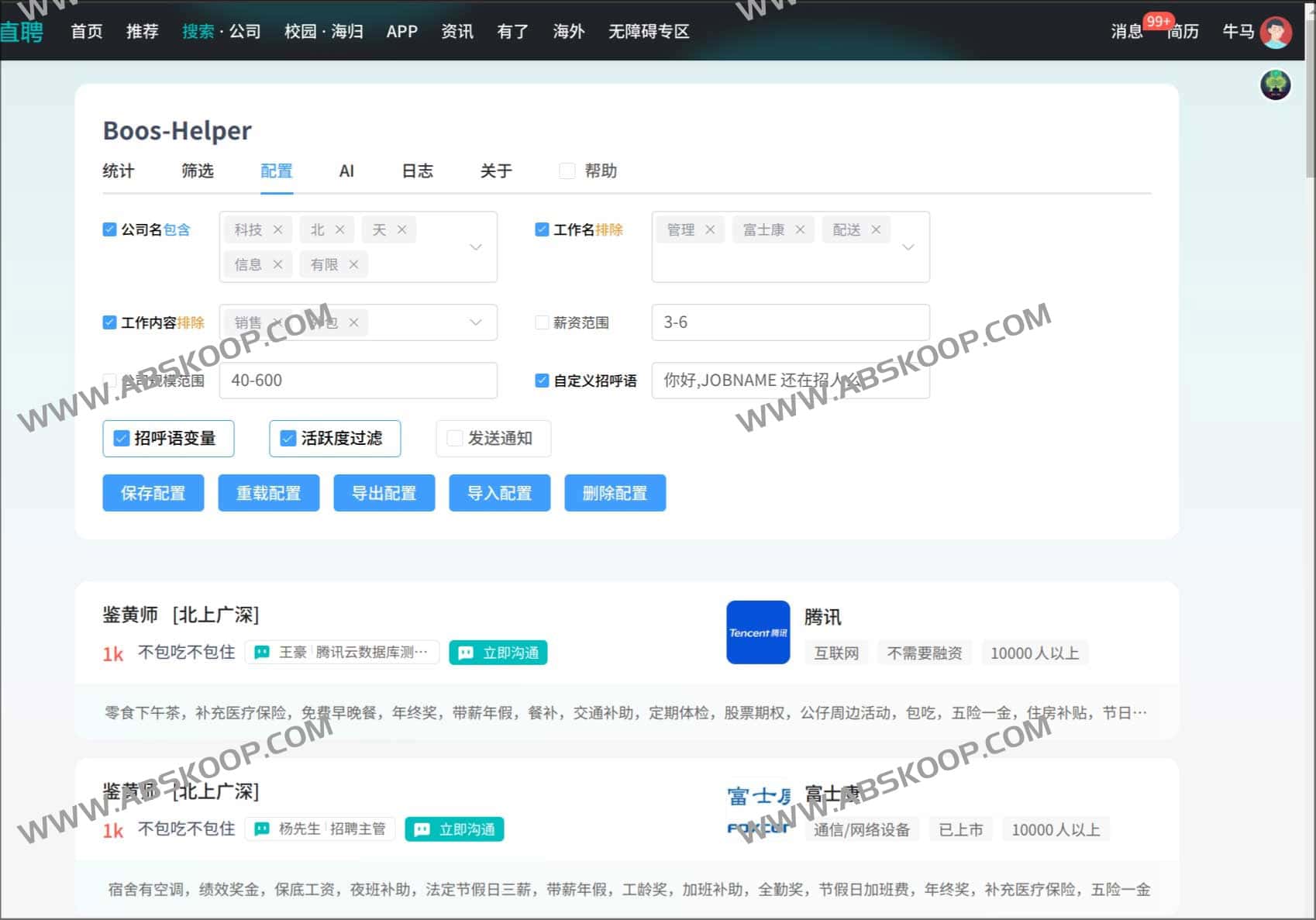Remove the 科技 tag from 公司名包含
The image size is (1316, 920).
(278, 229)
